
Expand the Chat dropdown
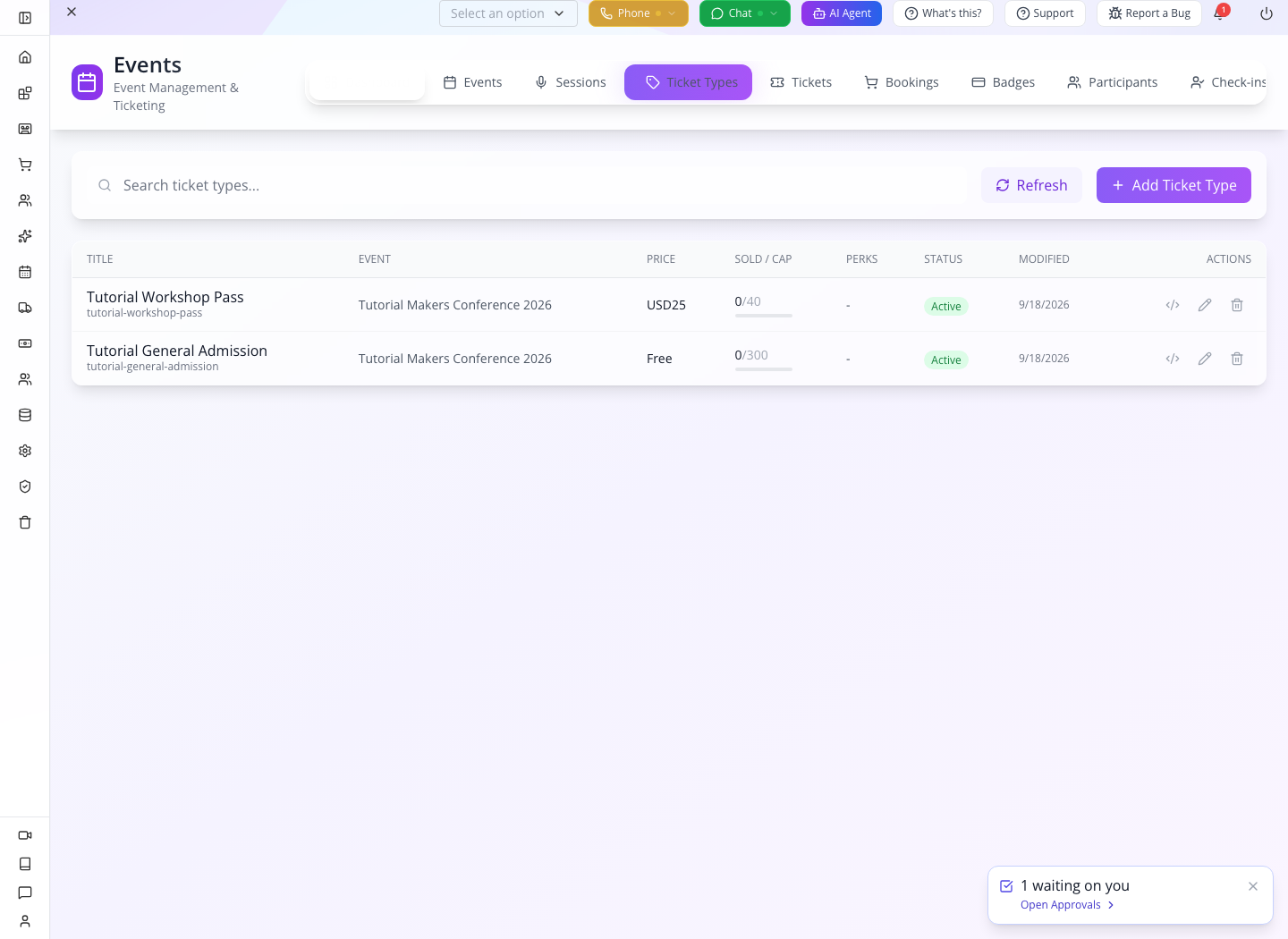click(774, 13)
